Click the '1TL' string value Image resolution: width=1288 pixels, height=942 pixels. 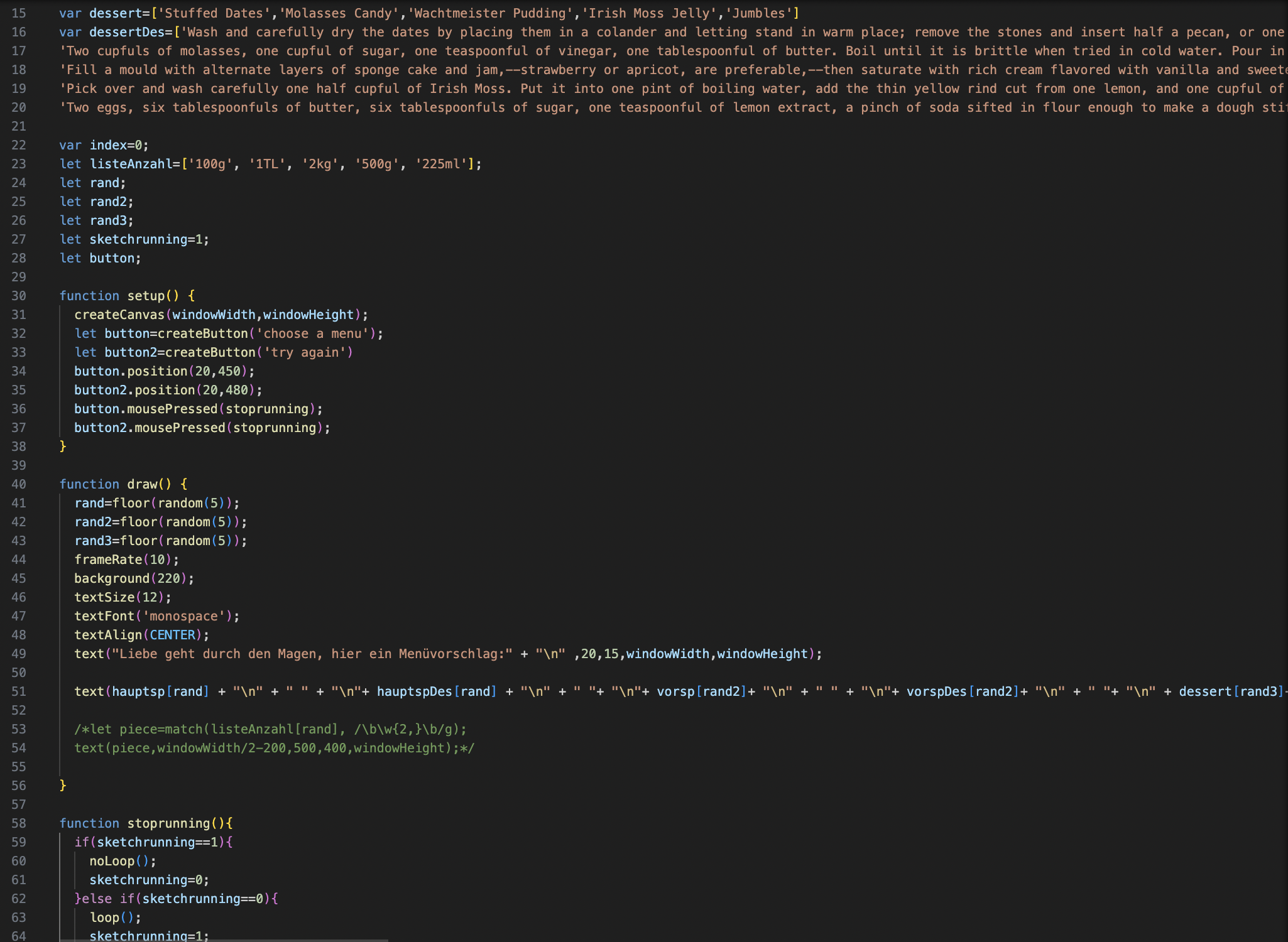coord(267,164)
